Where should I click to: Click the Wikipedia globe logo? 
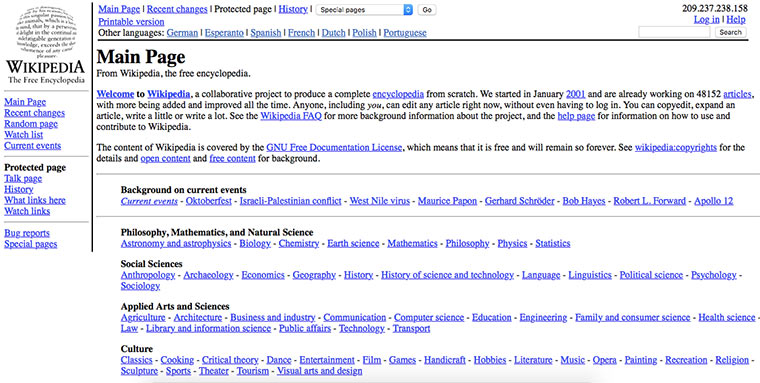pyautogui.click(x=46, y=32)
